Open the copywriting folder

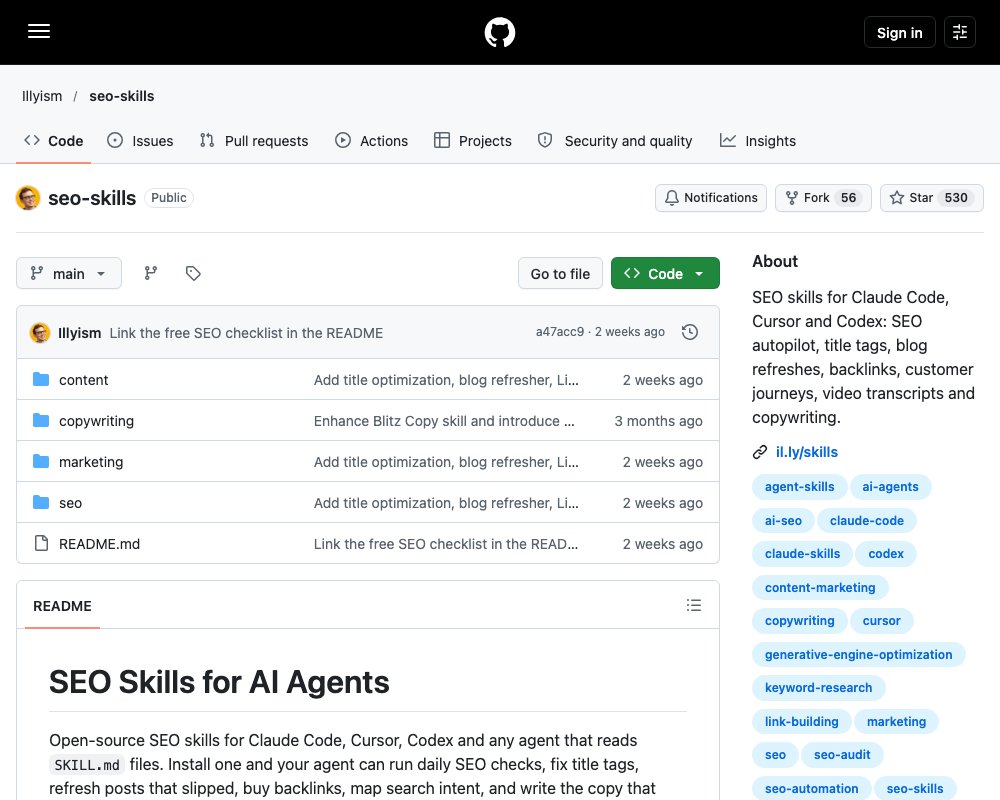point(96,421)
